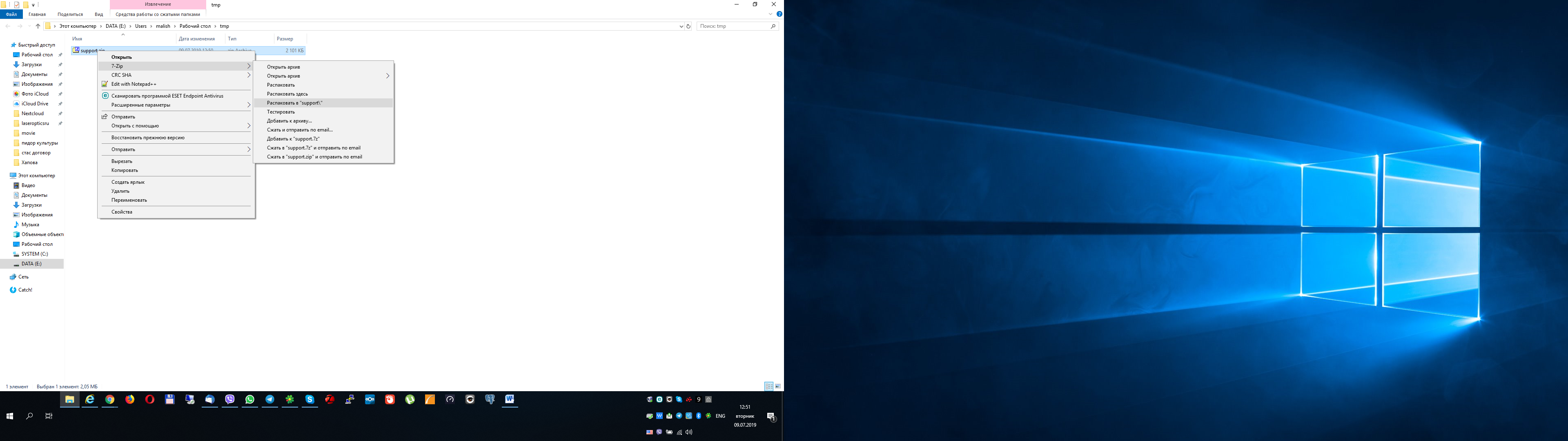
Task: Open Microsoft Word from the taskbar
Action: (510, 400)
